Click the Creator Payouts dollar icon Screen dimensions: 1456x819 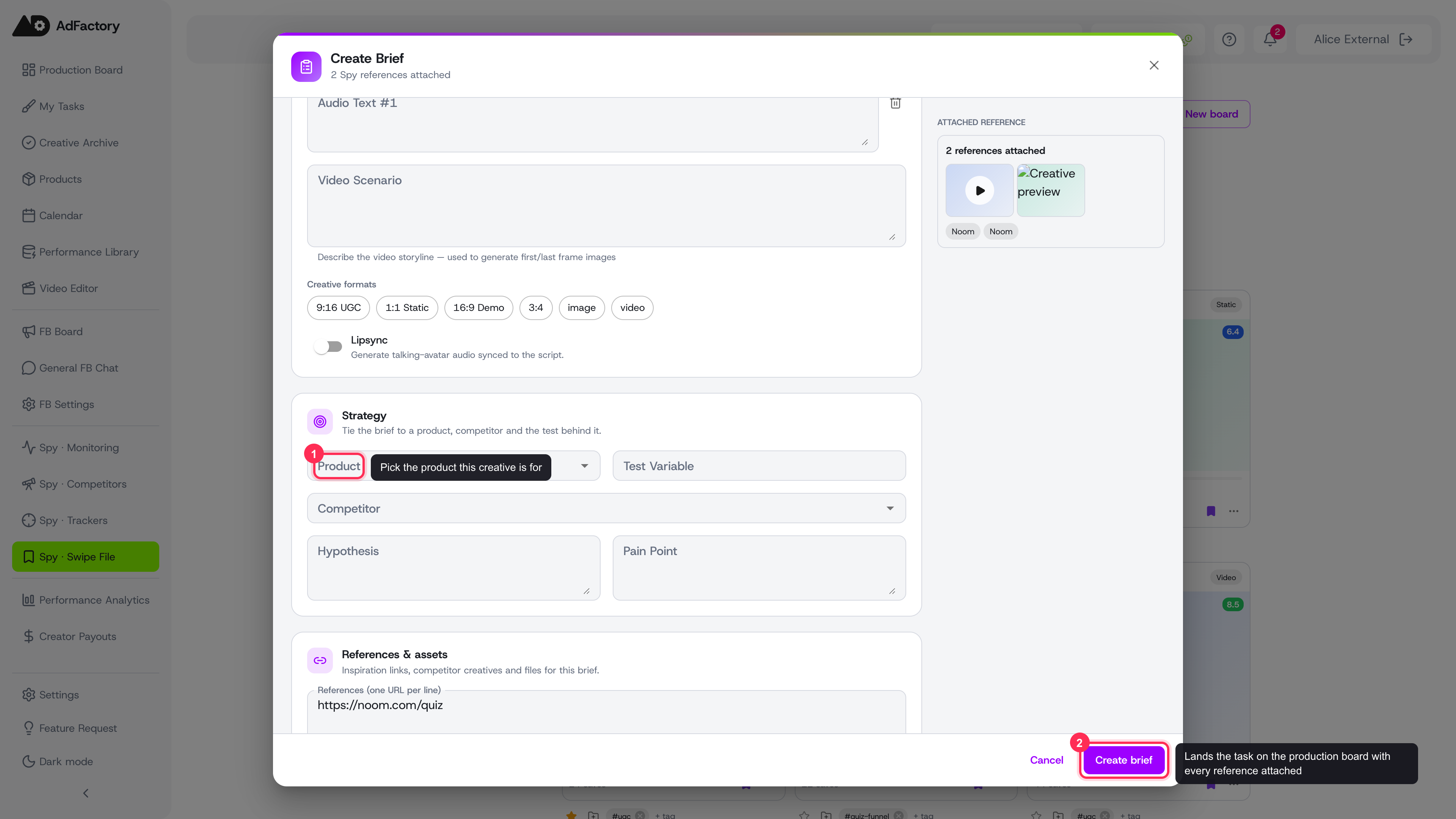pos(28,637)
